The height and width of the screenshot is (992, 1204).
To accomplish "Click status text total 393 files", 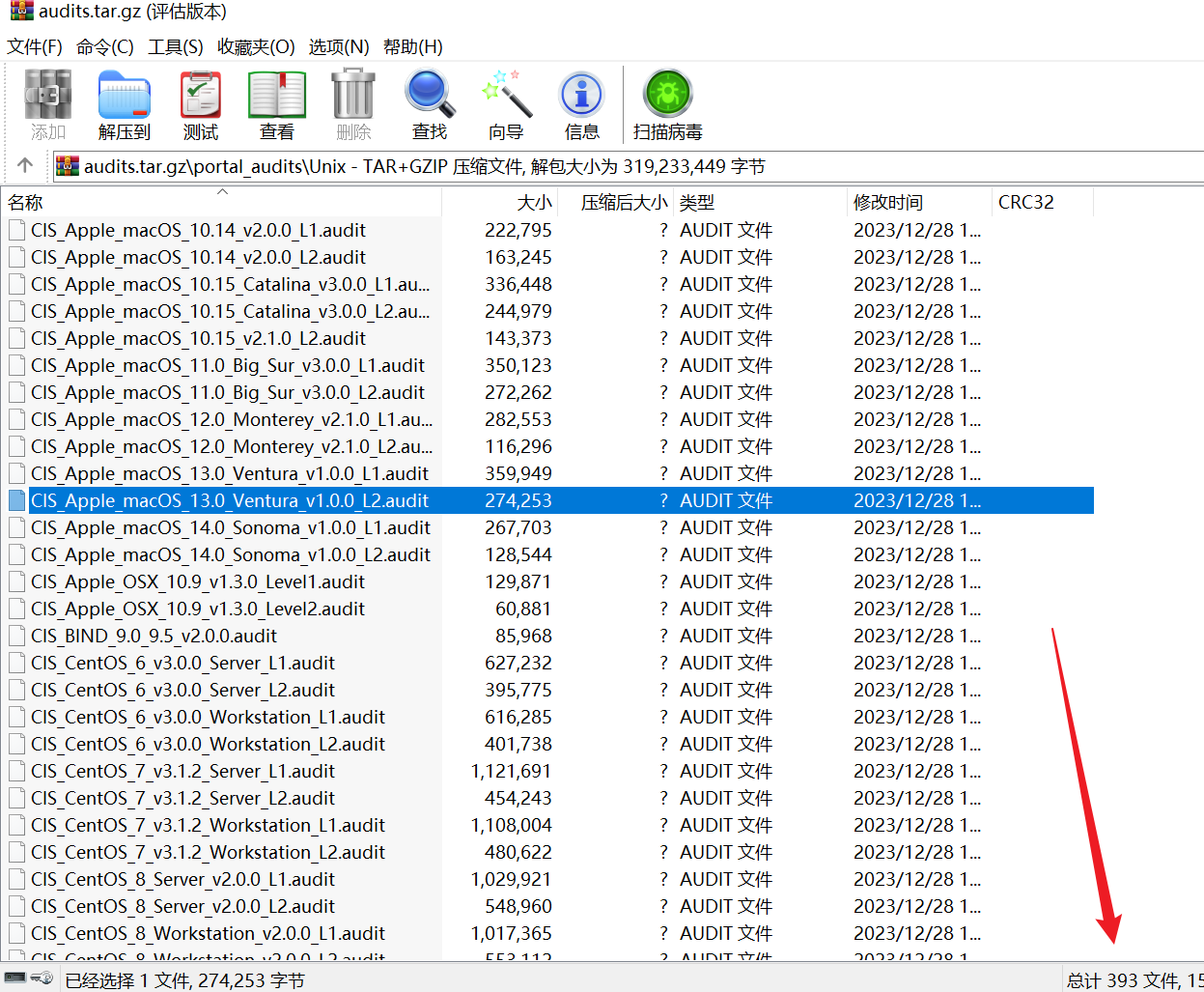I will point(1134,980).
